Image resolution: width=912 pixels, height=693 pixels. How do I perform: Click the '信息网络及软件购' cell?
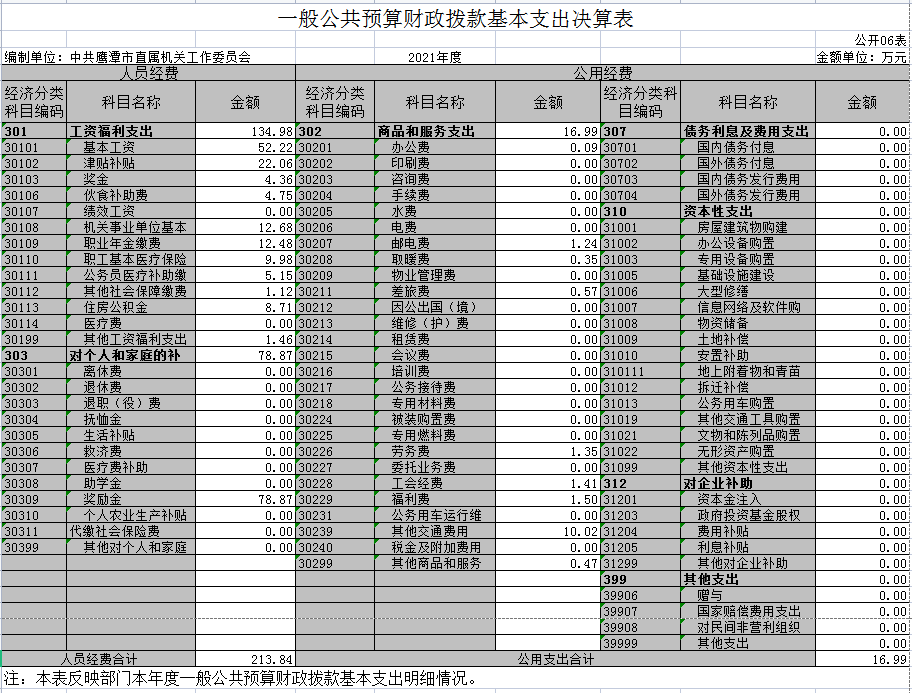tap(748, 307)
